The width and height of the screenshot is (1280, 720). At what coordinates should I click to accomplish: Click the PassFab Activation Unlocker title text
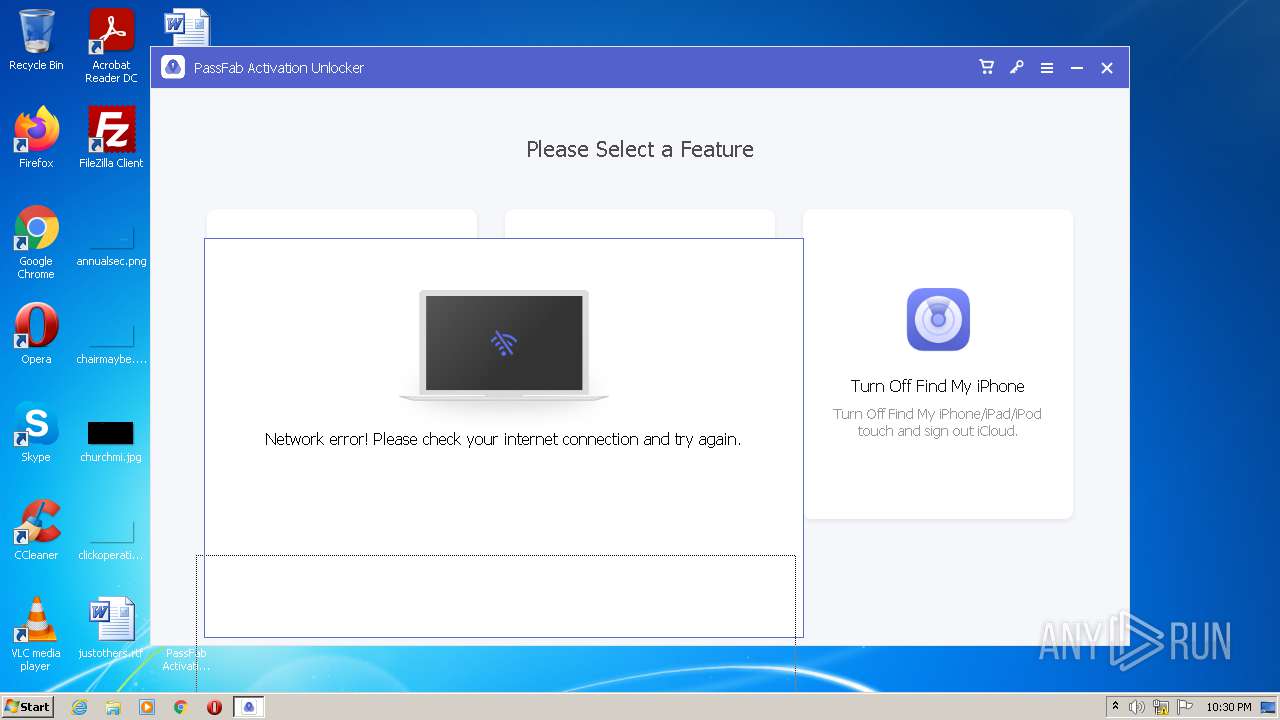tap(279, 68)
